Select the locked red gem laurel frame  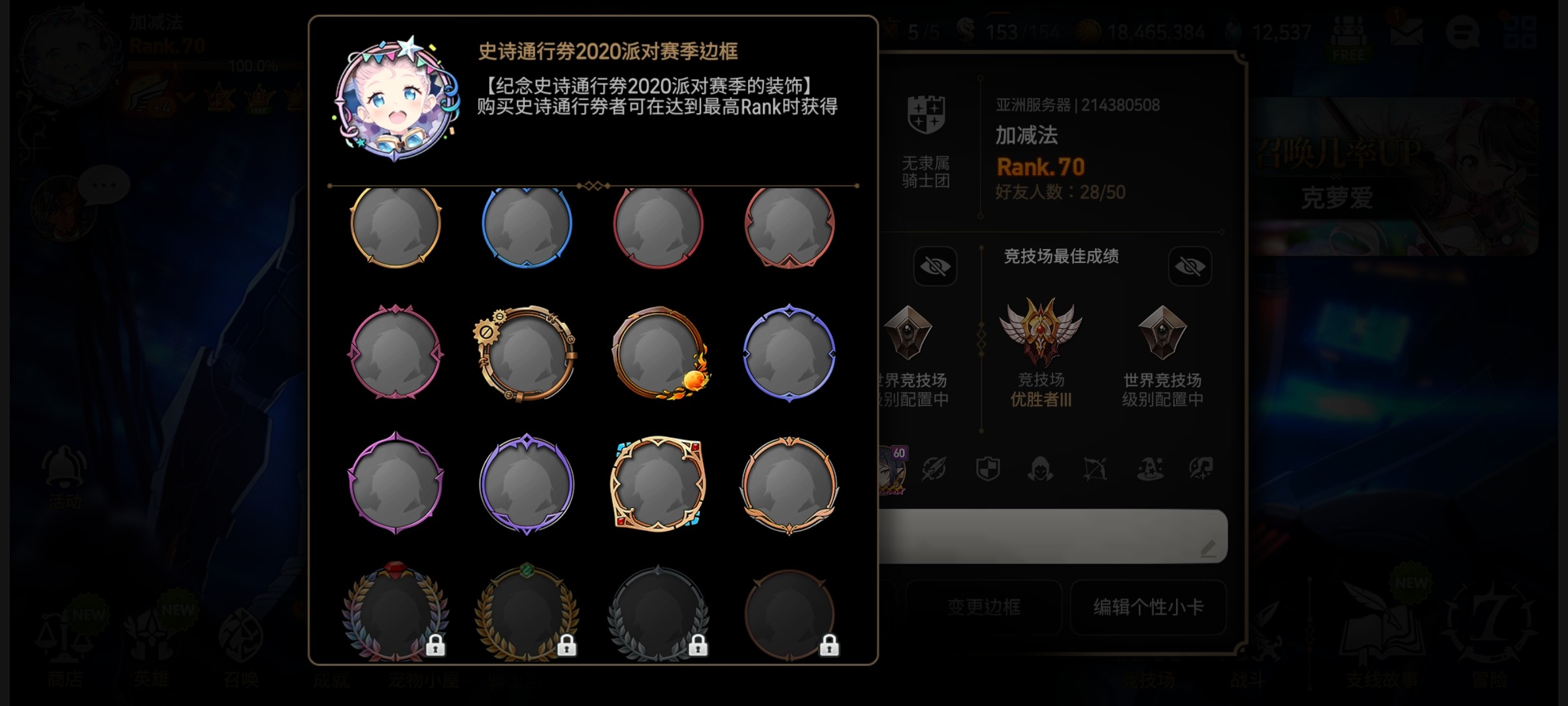click(395, 612)
